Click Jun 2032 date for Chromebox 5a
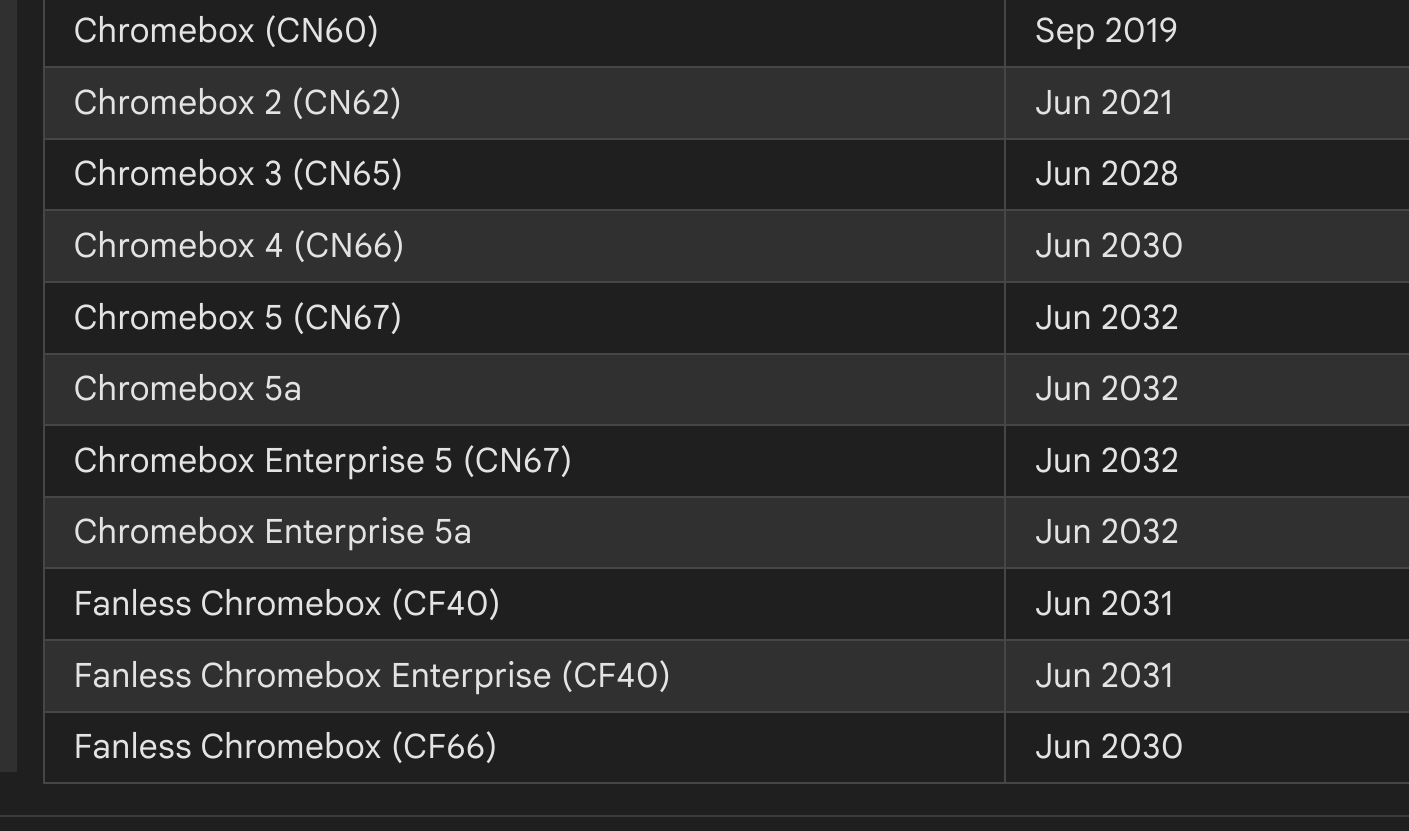The width and height of the screenshot is (1409, 831). click(1106, 389)
